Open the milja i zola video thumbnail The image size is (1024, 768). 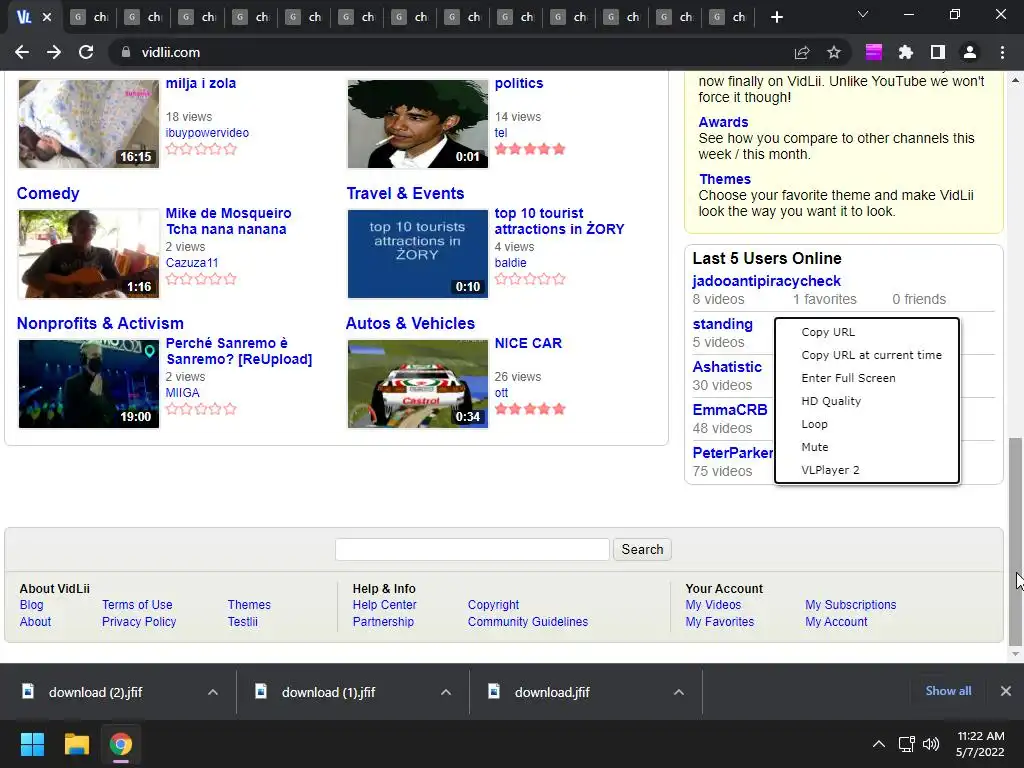[x=89, y=123]
